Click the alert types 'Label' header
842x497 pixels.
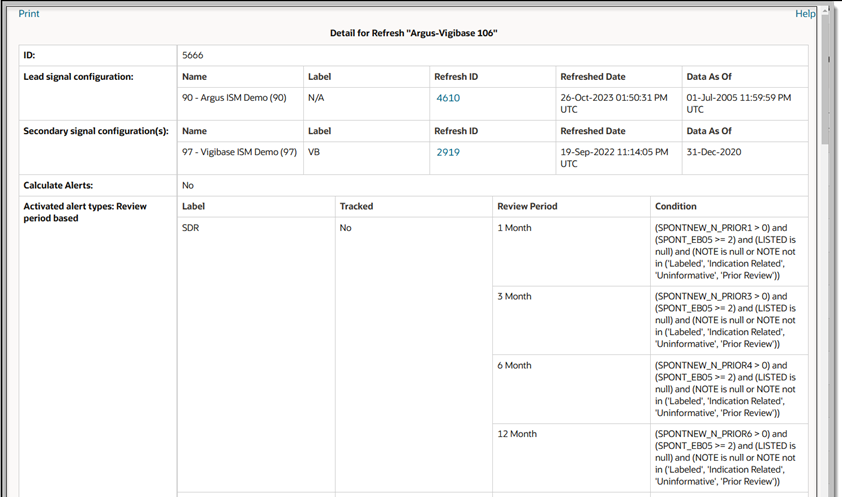[193, 206]
